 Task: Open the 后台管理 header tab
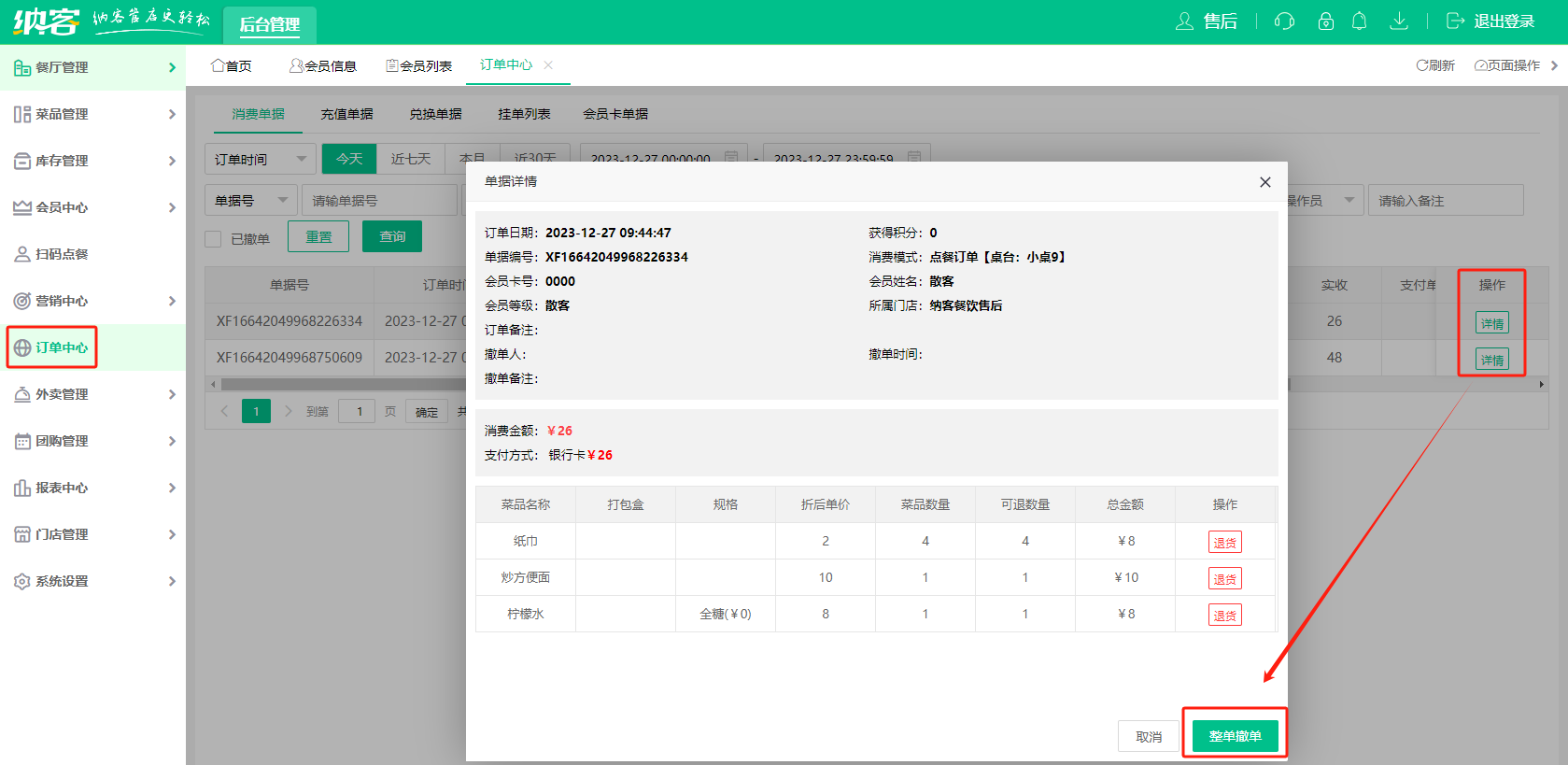(x=270, y=24)
